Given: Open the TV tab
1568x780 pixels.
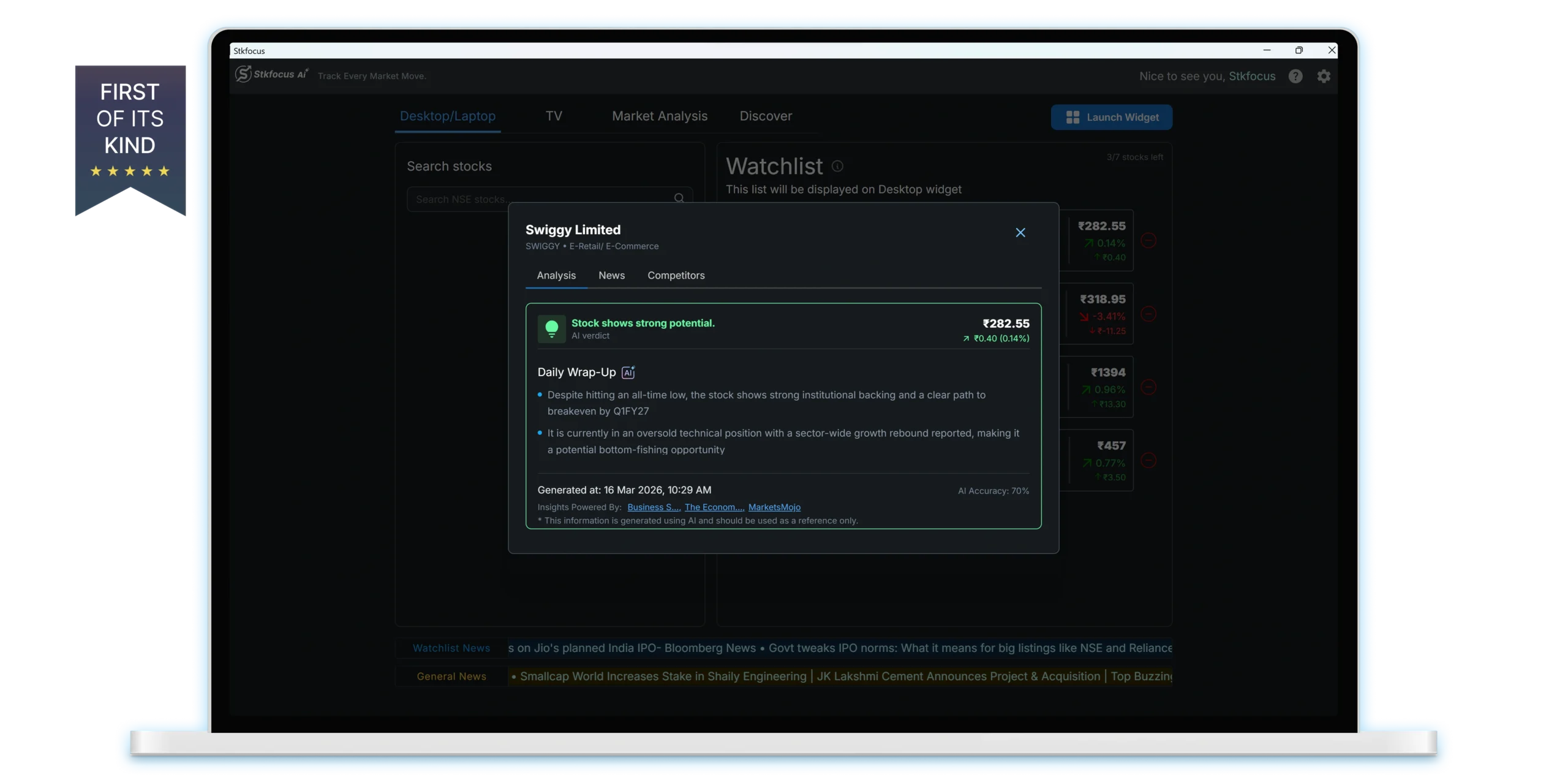Looking at the screenshot, I should [554, 116].
